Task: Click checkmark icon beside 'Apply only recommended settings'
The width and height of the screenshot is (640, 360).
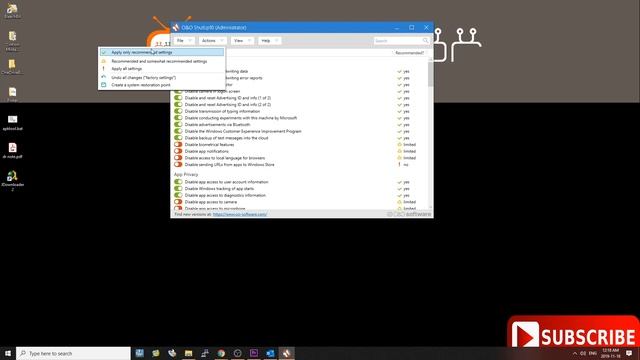Action: click(x=104, y=52)
